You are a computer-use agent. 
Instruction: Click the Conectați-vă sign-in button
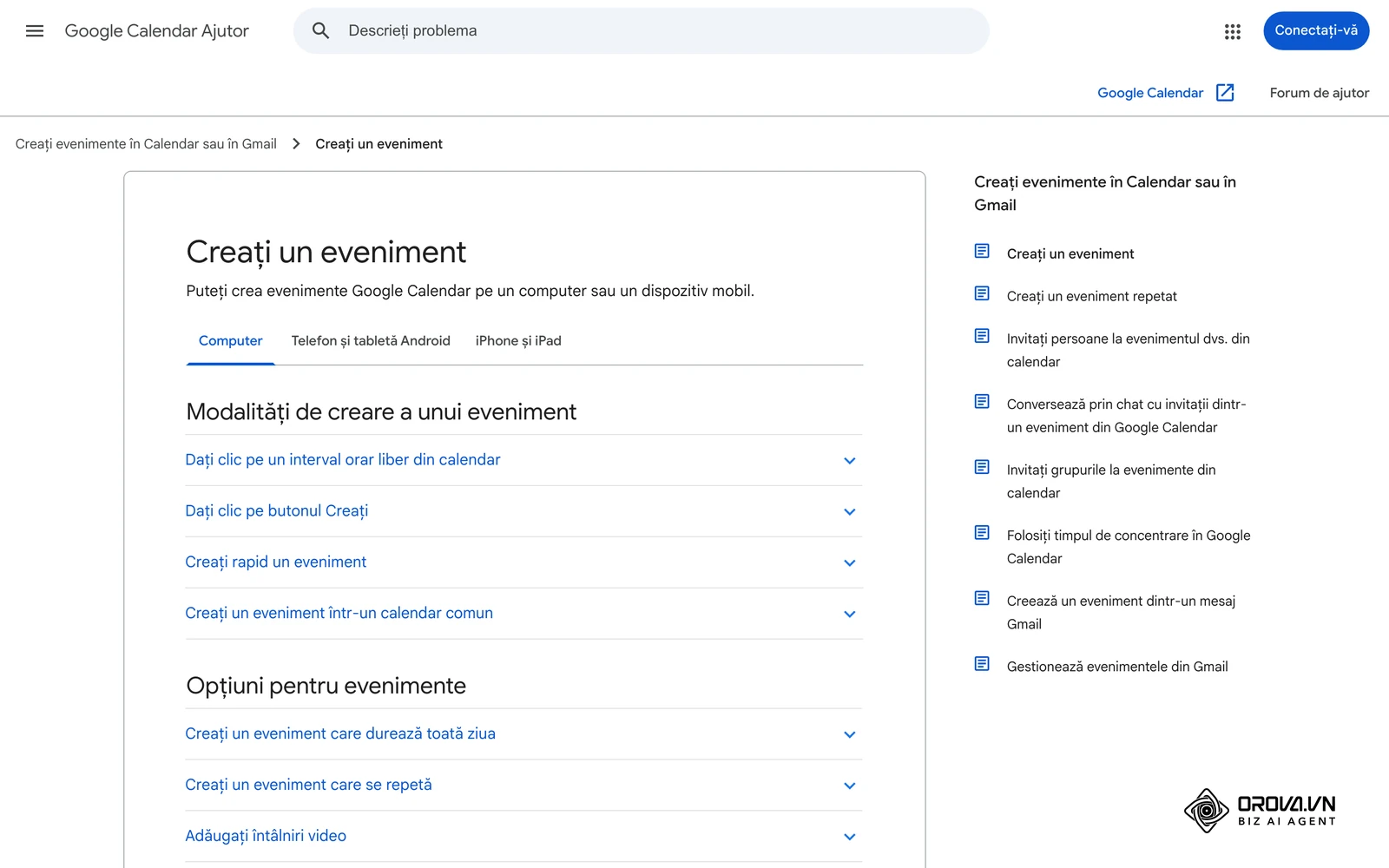(x=1316, y=31)
